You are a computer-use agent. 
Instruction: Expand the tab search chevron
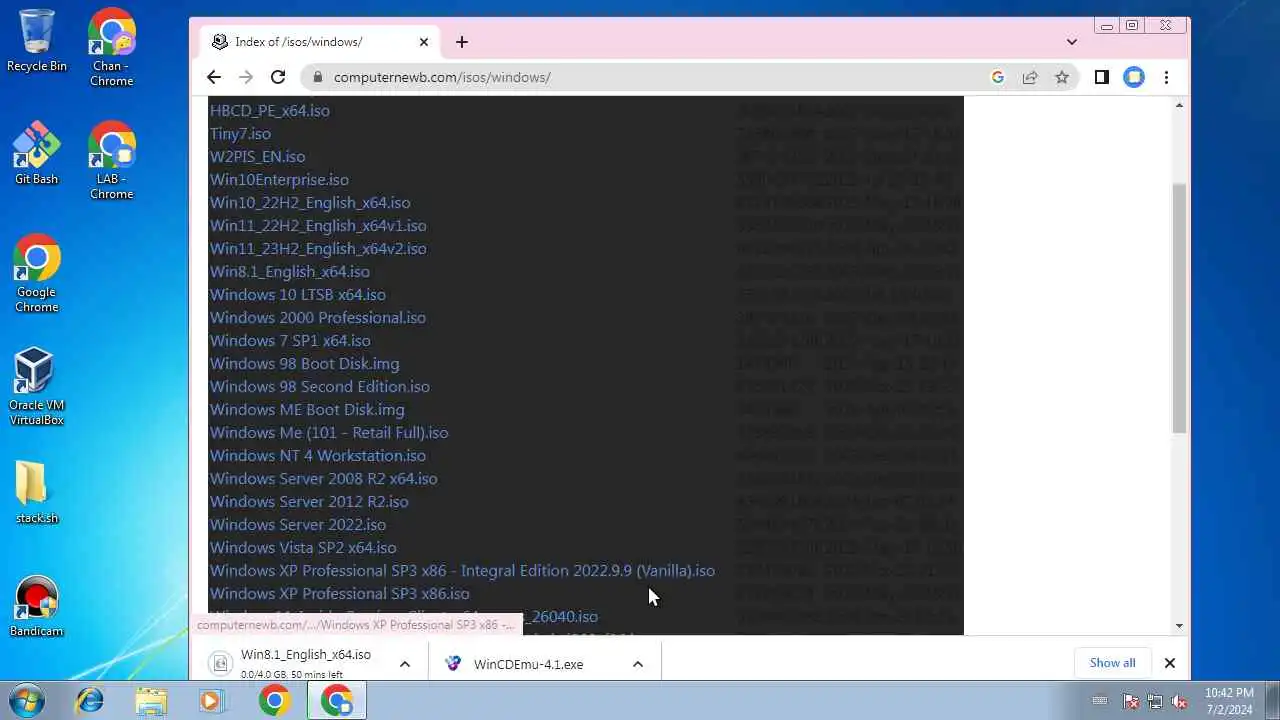click(1072, 42)
